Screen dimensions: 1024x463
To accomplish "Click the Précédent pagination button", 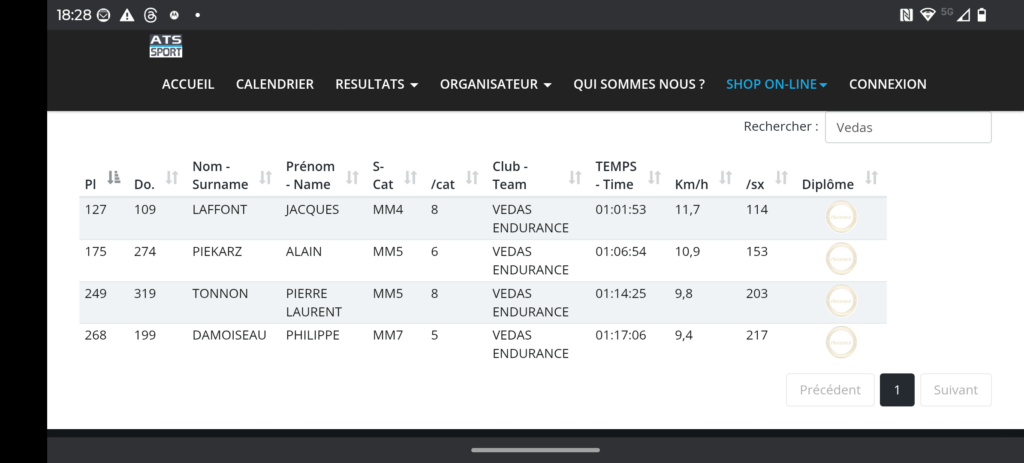I will coord(830,390).
